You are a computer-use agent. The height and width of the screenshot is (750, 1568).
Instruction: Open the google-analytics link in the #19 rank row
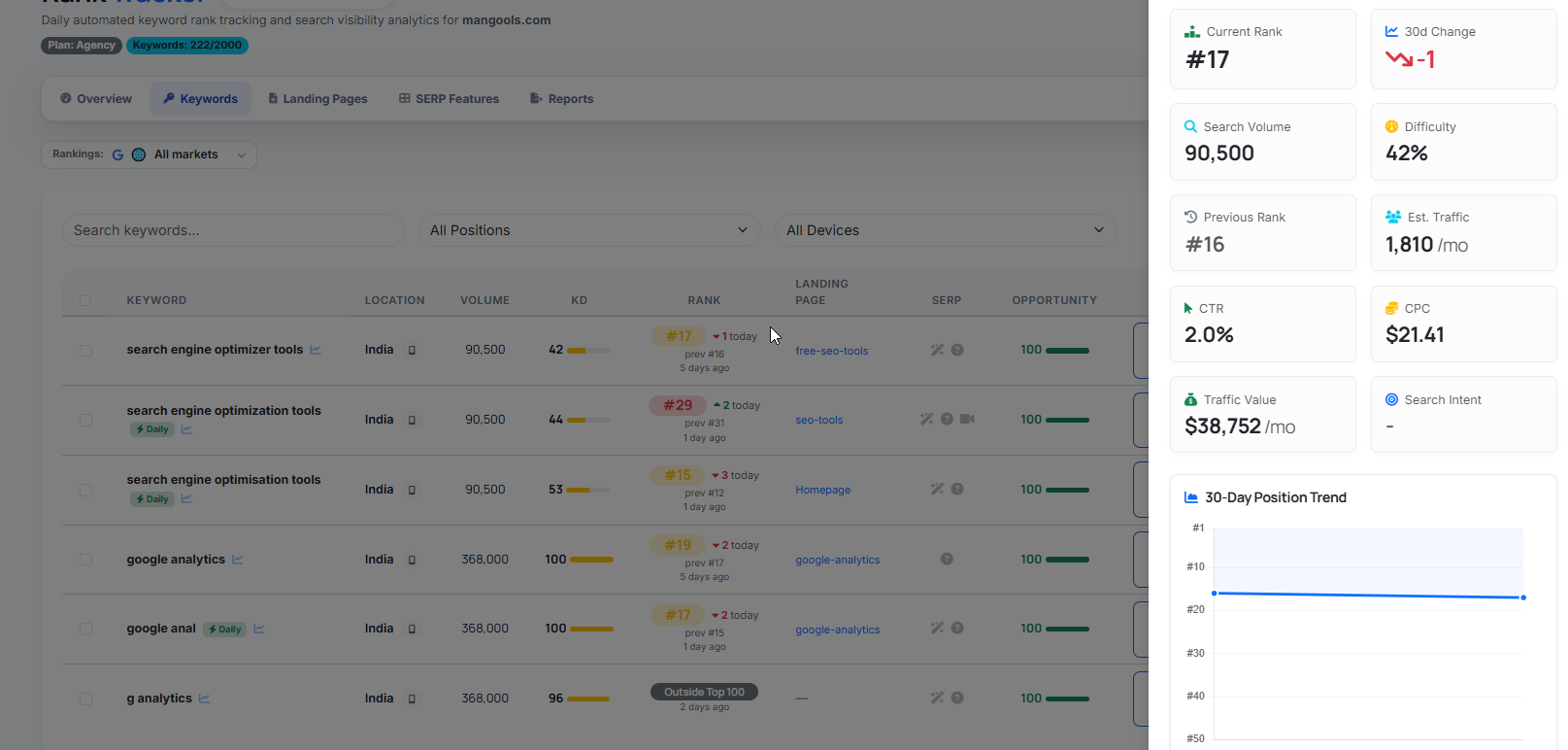coord(838,561)
